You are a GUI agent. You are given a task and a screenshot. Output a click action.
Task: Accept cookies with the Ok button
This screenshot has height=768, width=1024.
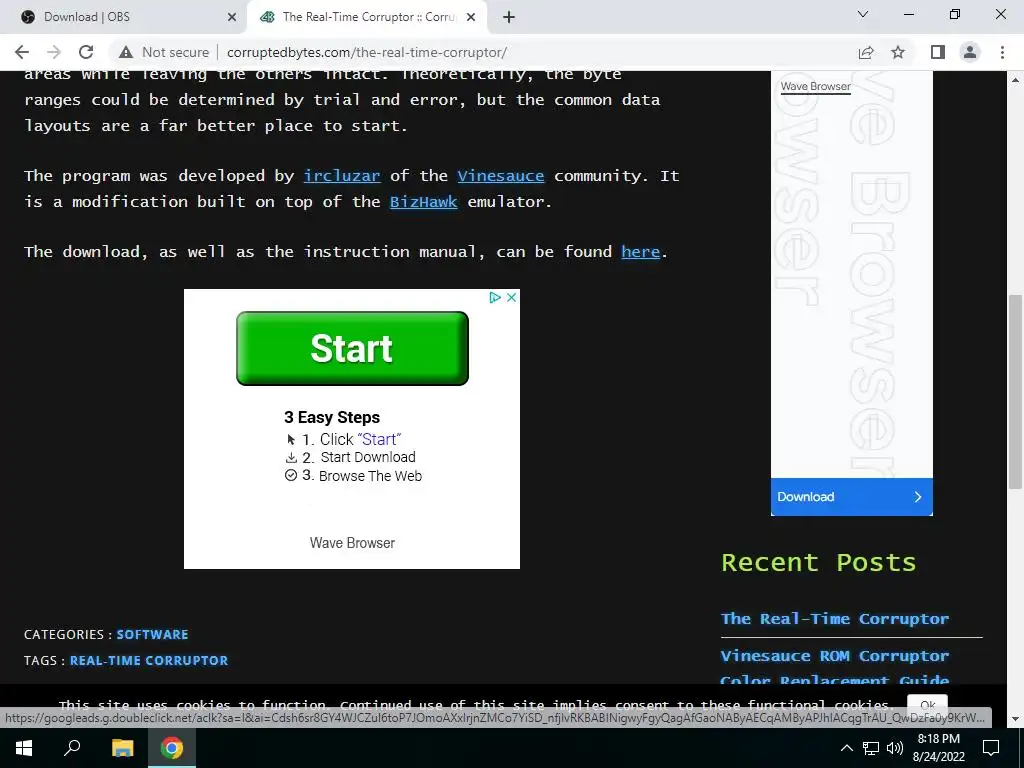pos(927,705)
